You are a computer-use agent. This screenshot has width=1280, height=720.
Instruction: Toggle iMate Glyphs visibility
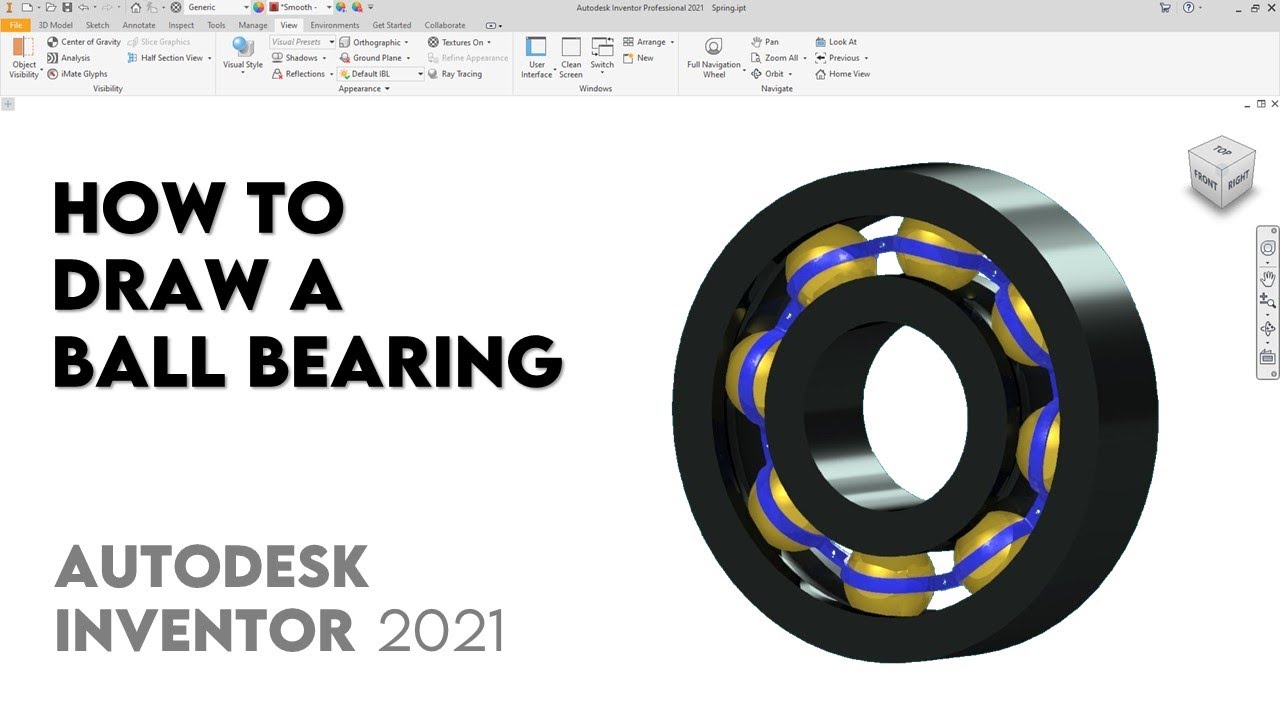pyautogui.click(x=77, y=74)
